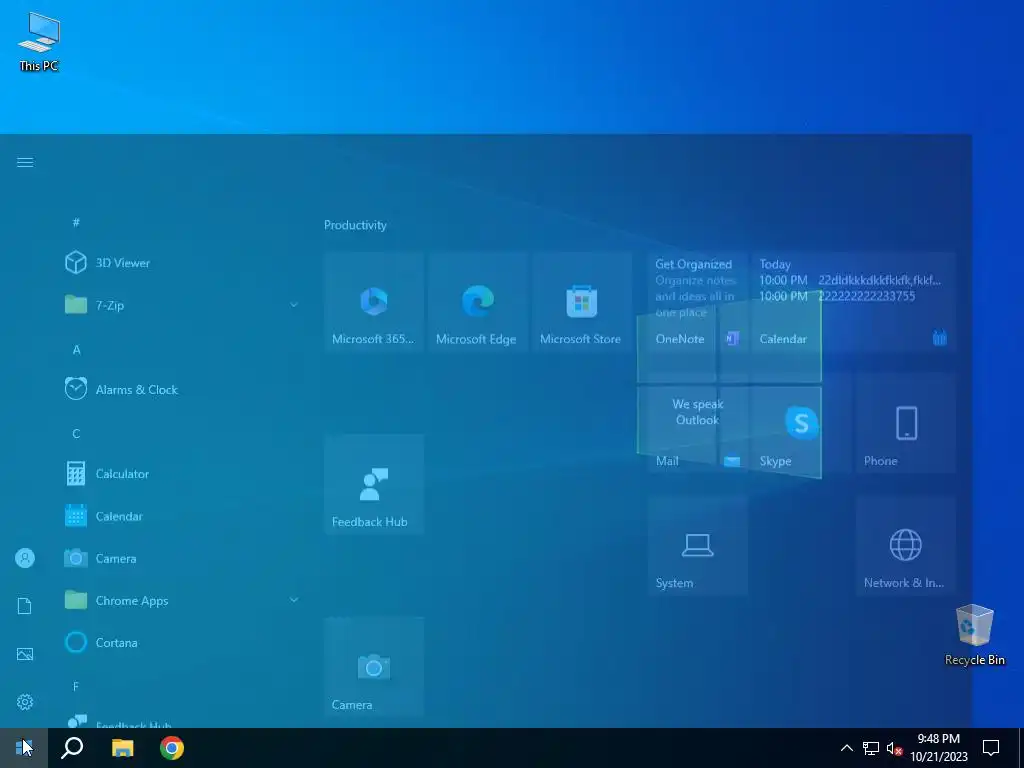
Task: Open the System tile
Action: click(697, 546)
